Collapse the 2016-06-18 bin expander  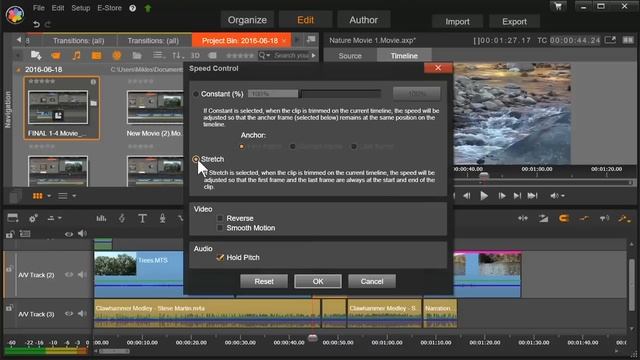(x=18, y=70)
